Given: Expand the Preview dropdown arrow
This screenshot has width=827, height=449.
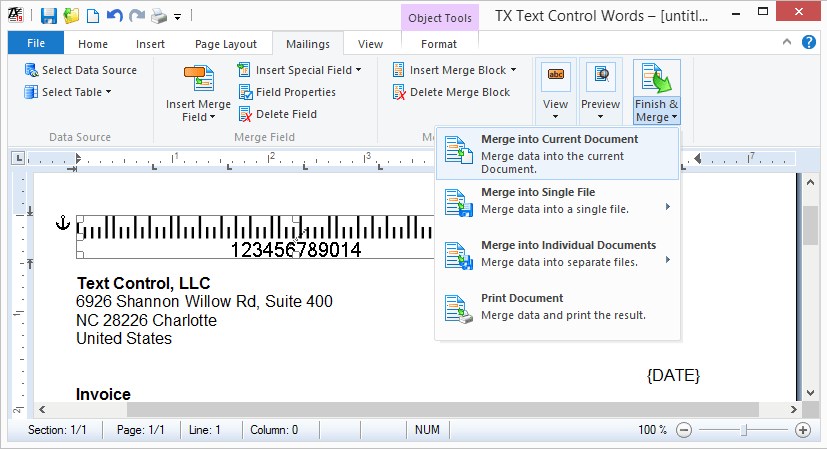Looking at the screenshot, I should coord(601,117).
